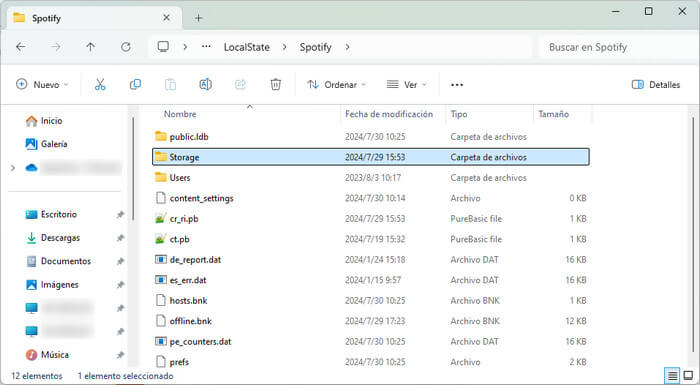Go up one folder level

point(91,47)
